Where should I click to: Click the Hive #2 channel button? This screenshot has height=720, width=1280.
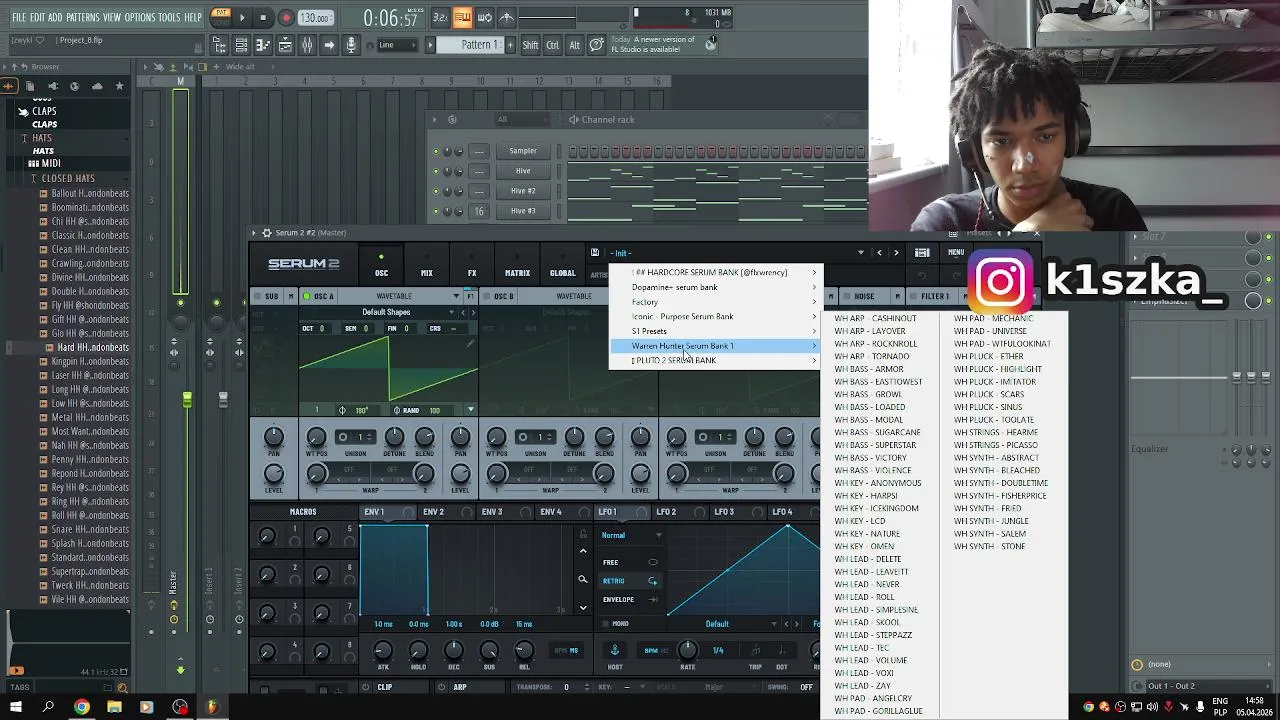click(523, 191)
